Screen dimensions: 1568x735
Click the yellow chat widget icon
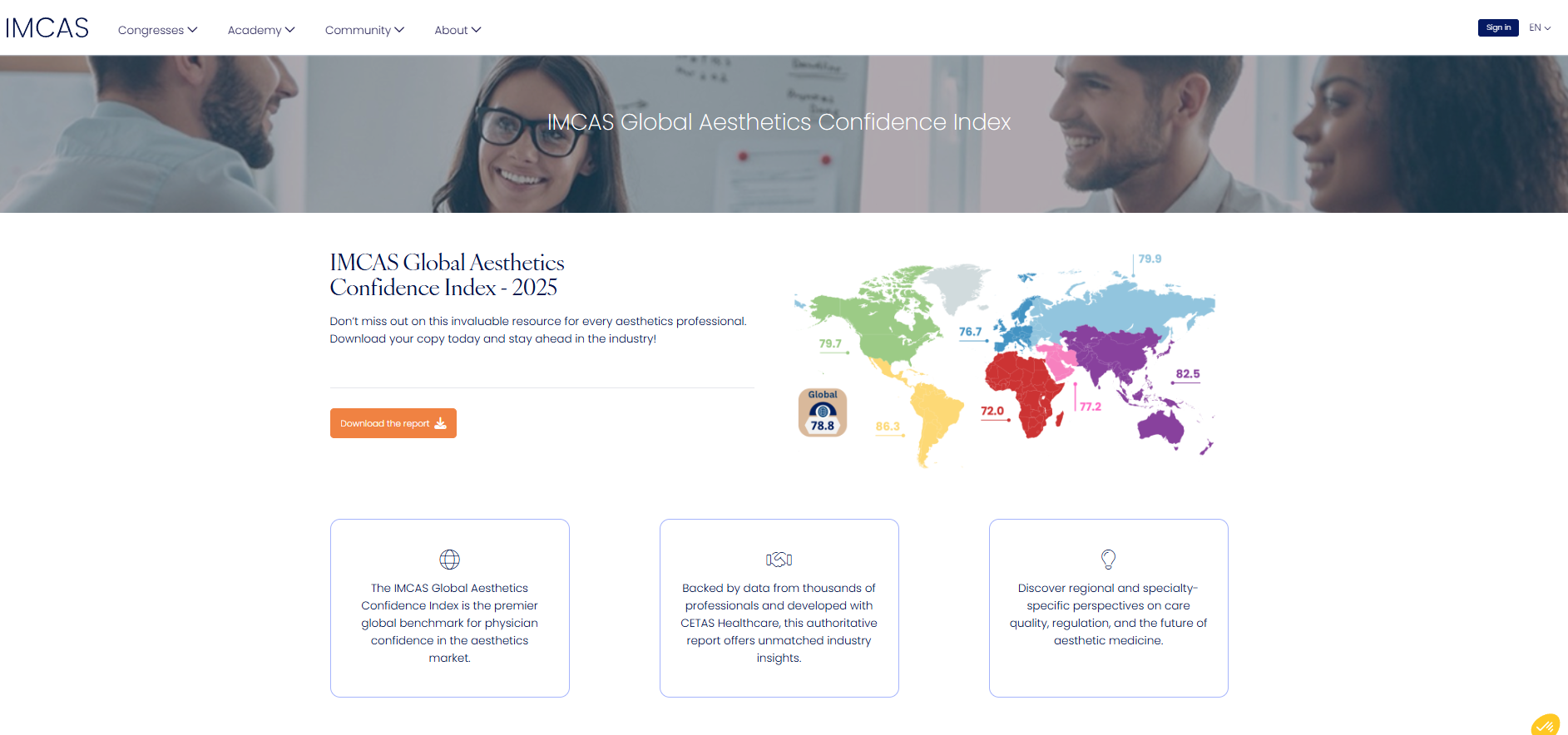pos(1546,725)
